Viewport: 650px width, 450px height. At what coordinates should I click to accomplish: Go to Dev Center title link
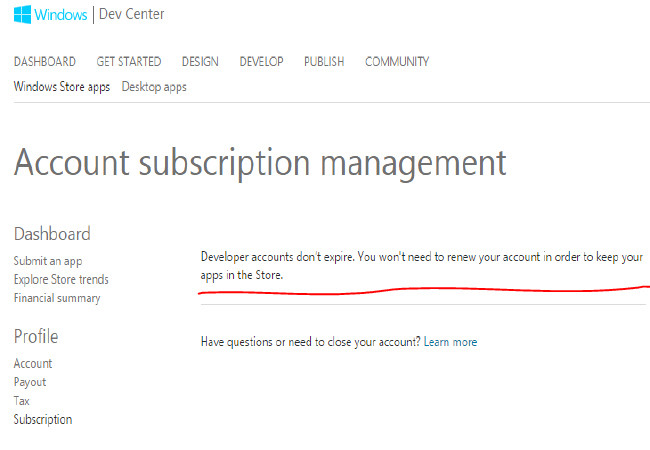pos(131,14)
